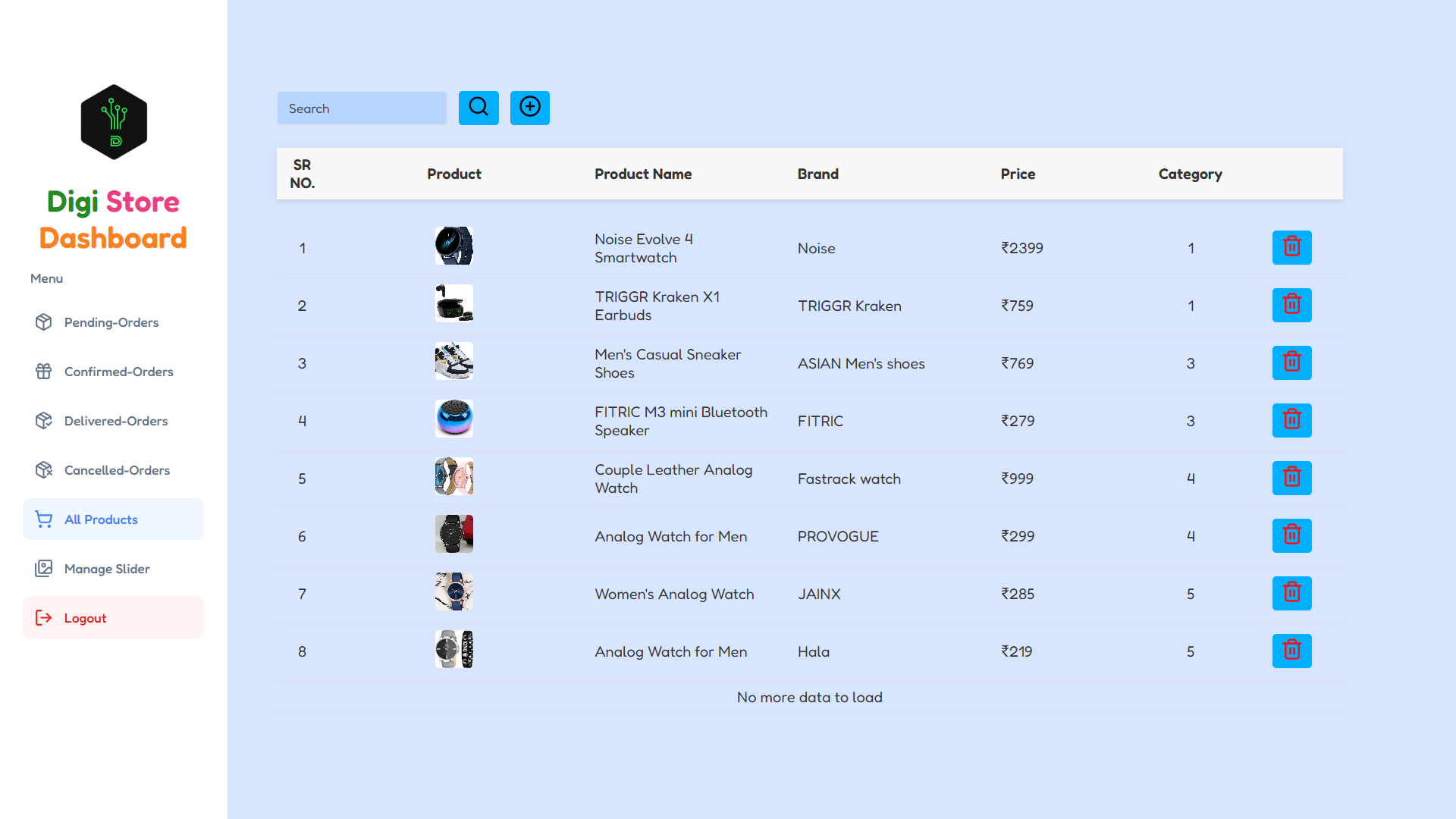Click the Product Name column header
This screenshot has height=819, width=1456.
click(643, 174)
